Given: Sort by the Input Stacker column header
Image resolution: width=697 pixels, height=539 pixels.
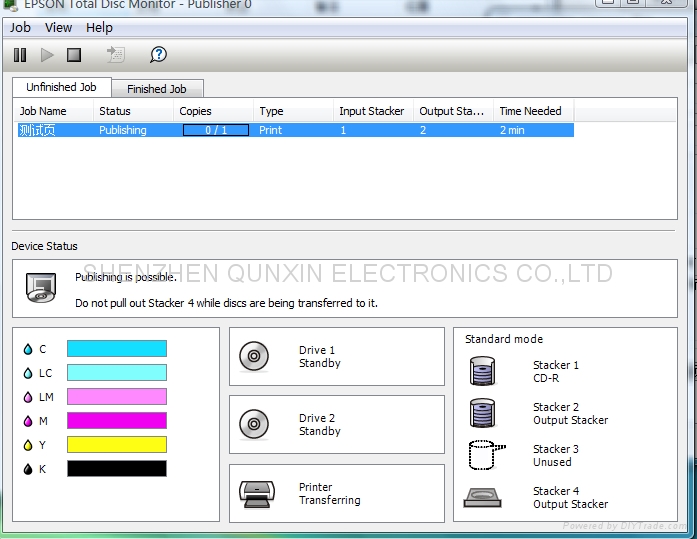Looking at the screenshot, I should pyautogui.click(x=373, y=111).
